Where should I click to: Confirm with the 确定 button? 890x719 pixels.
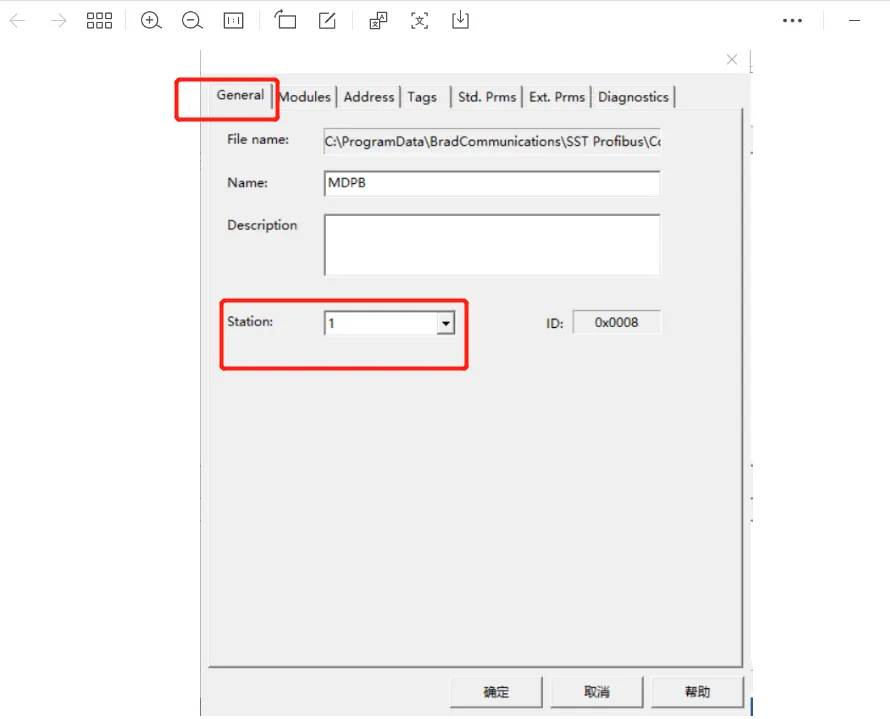[x=496, y=692]
